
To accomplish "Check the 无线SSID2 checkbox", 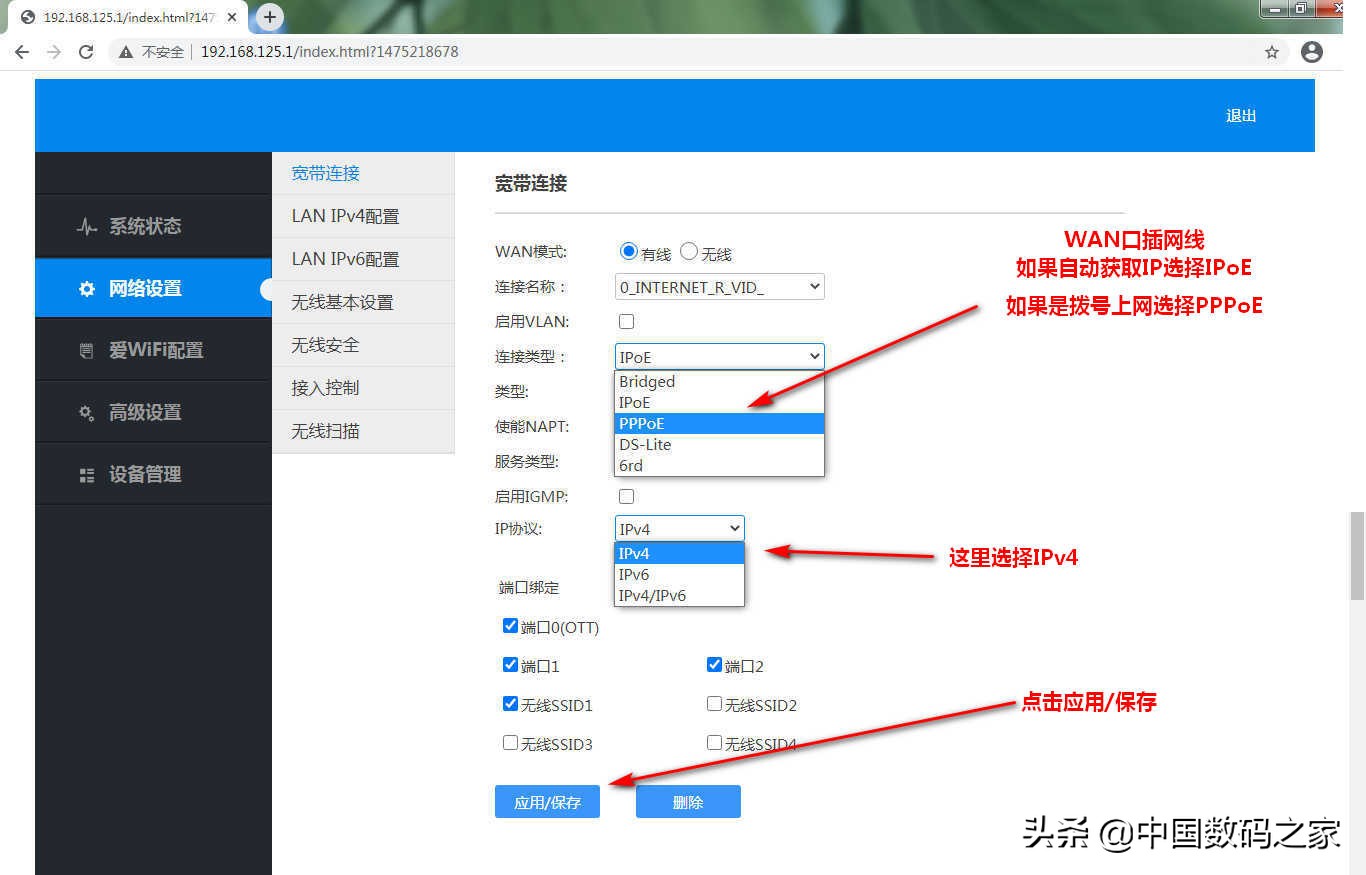I will [x=713, y=703].
